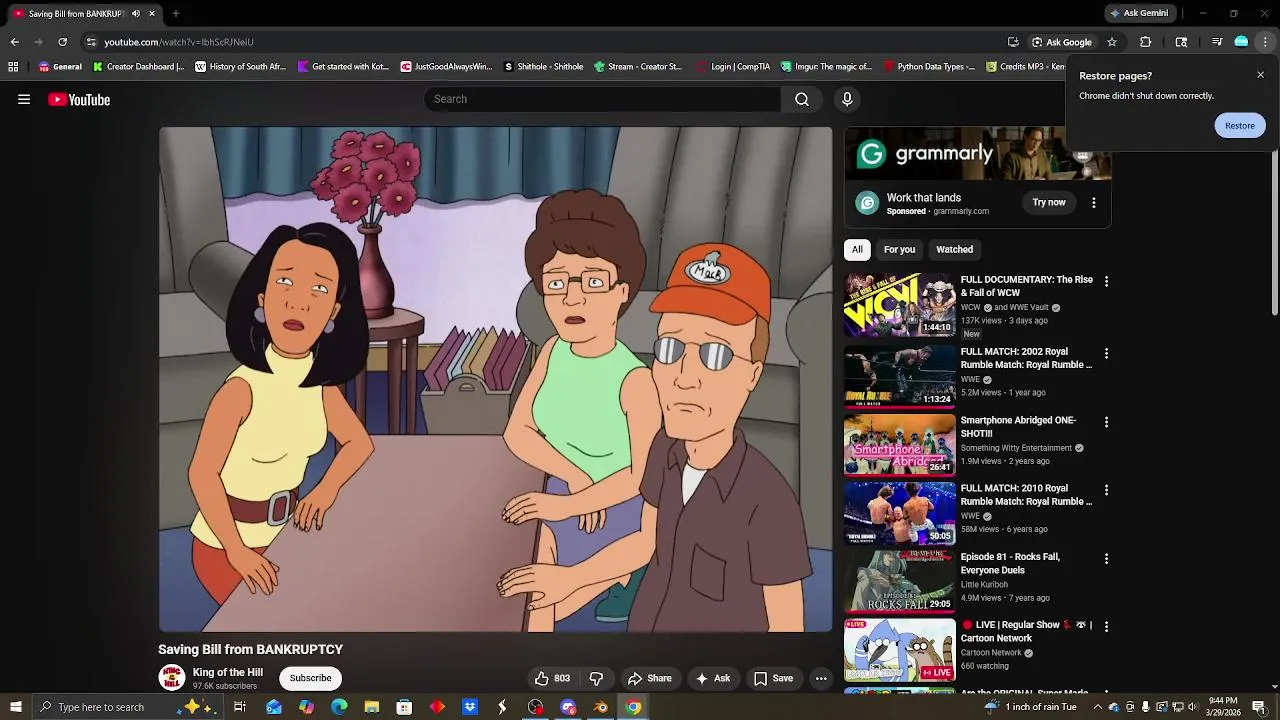Click the Ask Google button
This screenshot has height=720, width=1280.
[x=1062, y=42]
